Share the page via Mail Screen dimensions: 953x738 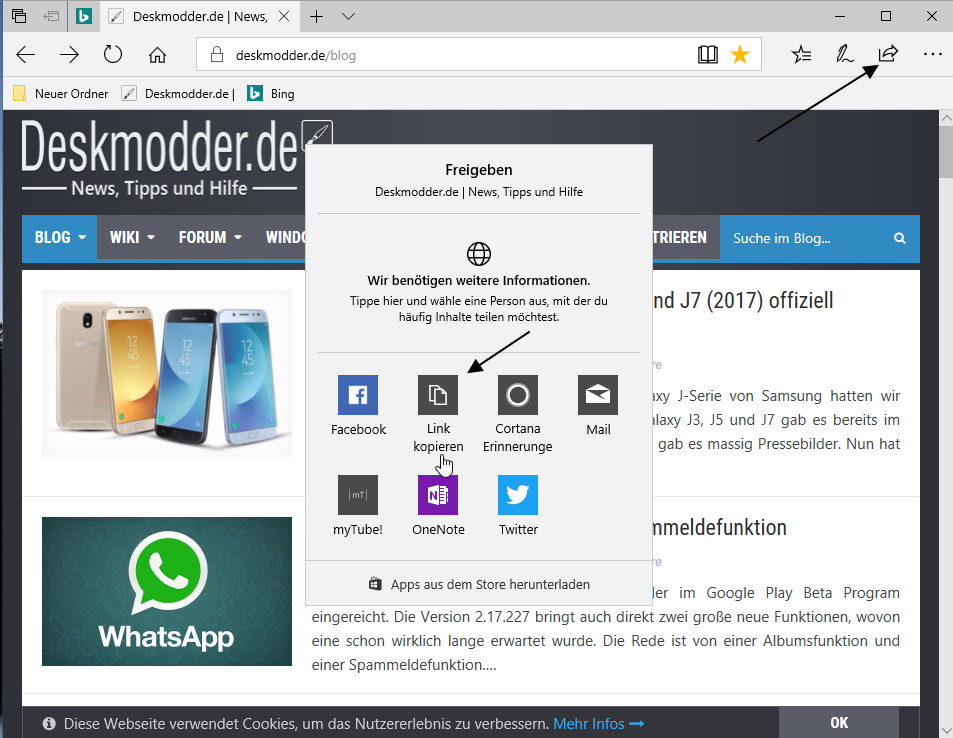pos(598,405)
